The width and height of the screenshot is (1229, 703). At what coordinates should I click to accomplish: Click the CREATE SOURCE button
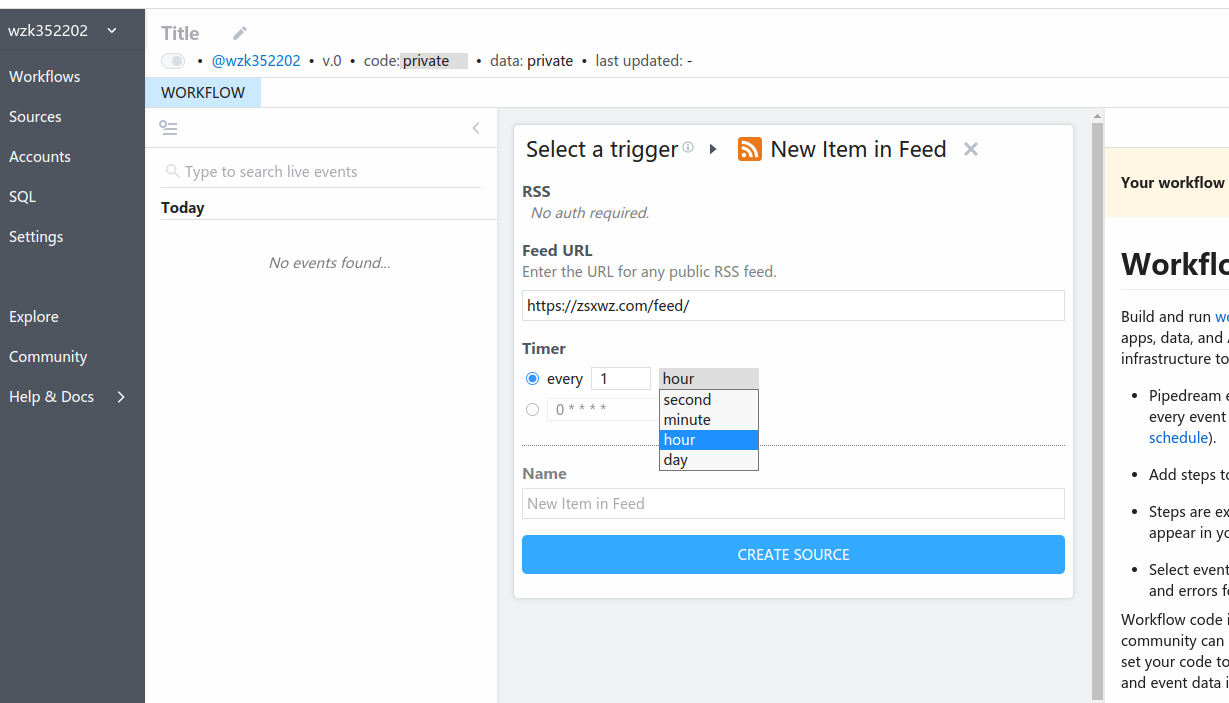pyautogui.click(x=793, y=554)
